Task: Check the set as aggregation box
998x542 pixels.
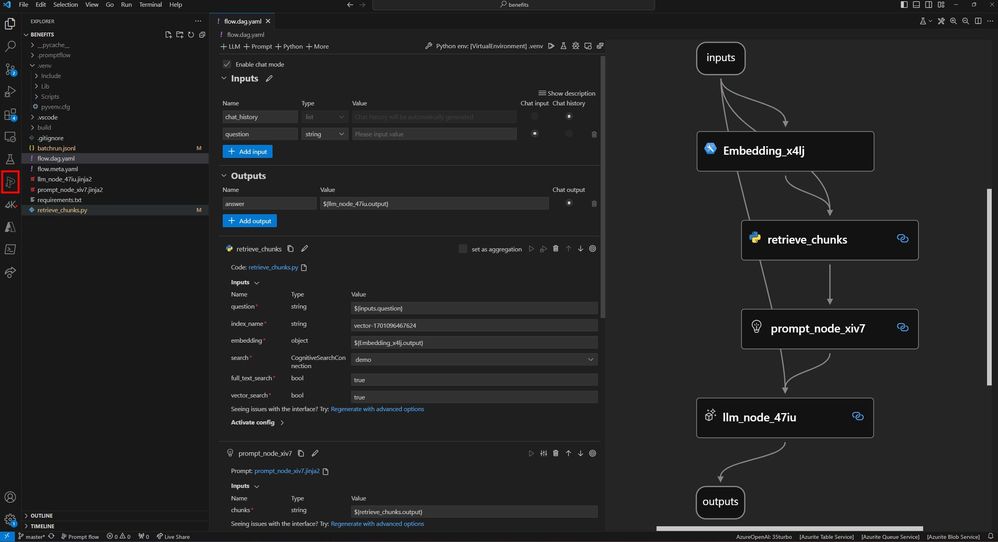Action: (462, 249)
